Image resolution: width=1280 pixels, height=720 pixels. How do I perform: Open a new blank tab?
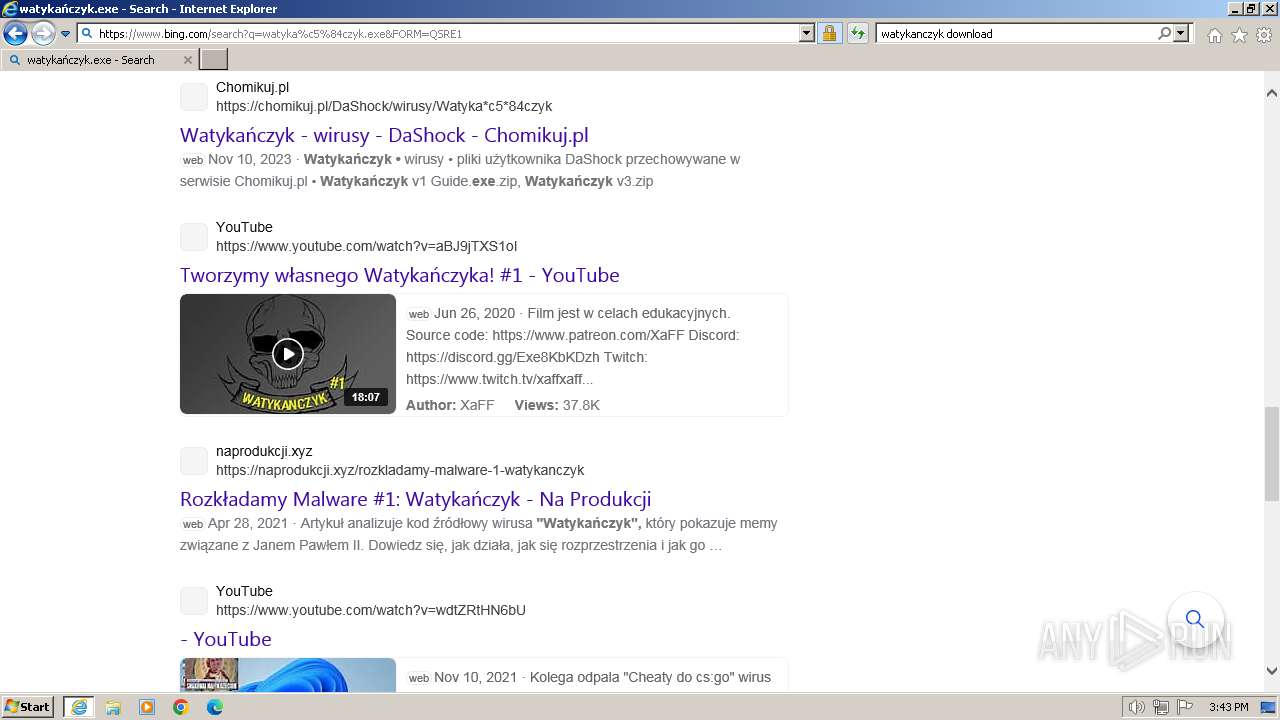click(x=214, y=60)
